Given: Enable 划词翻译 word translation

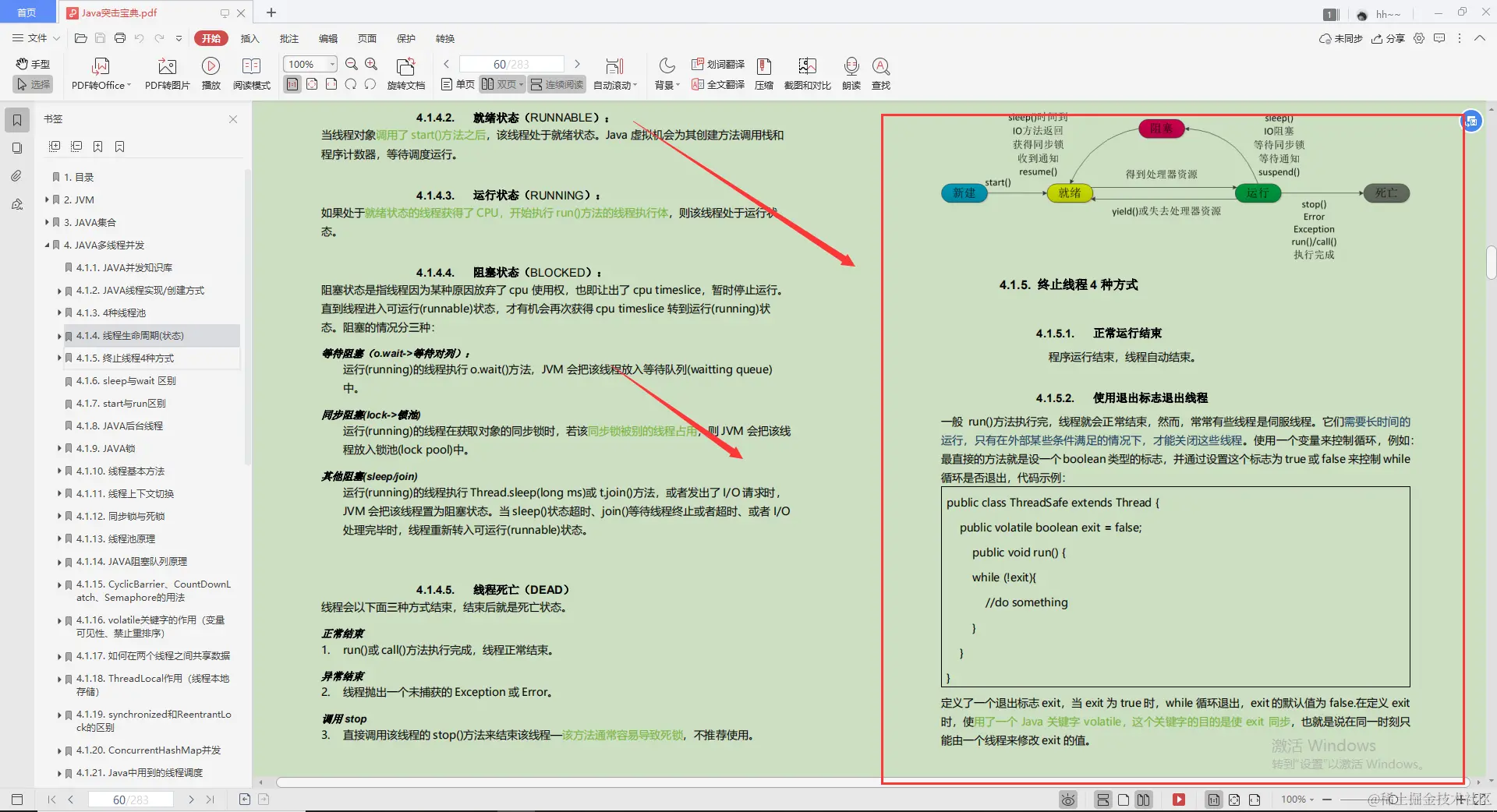Looking at the screenshot, I should point(717,64).
